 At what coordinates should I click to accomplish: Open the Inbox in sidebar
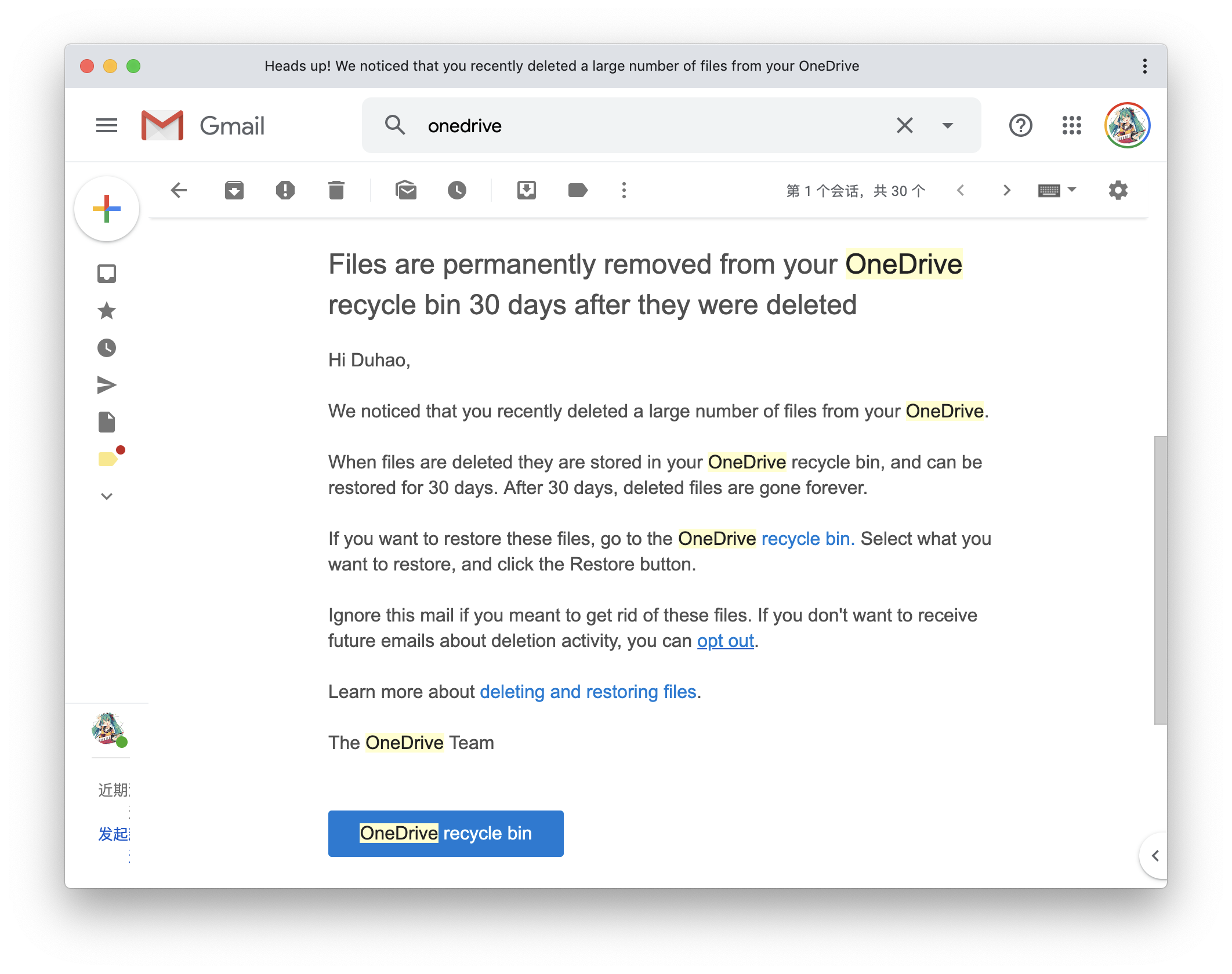point(107,274)
